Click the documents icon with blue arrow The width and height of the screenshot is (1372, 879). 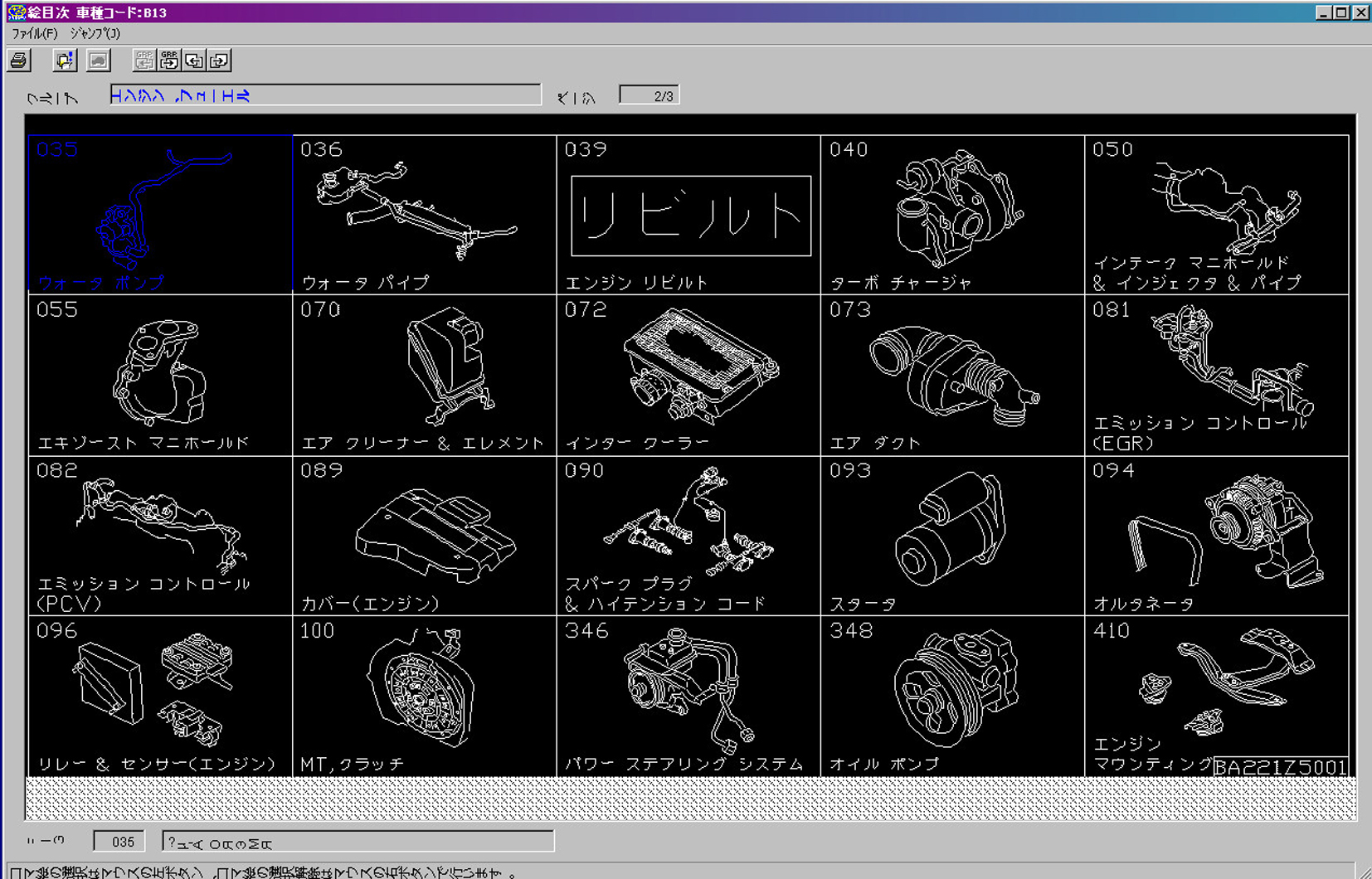[64, 61]
